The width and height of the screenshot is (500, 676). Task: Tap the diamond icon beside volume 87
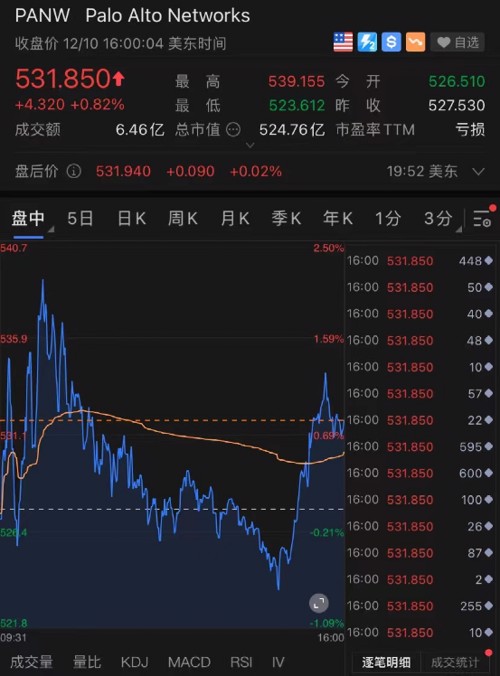[x=489, y=553]
